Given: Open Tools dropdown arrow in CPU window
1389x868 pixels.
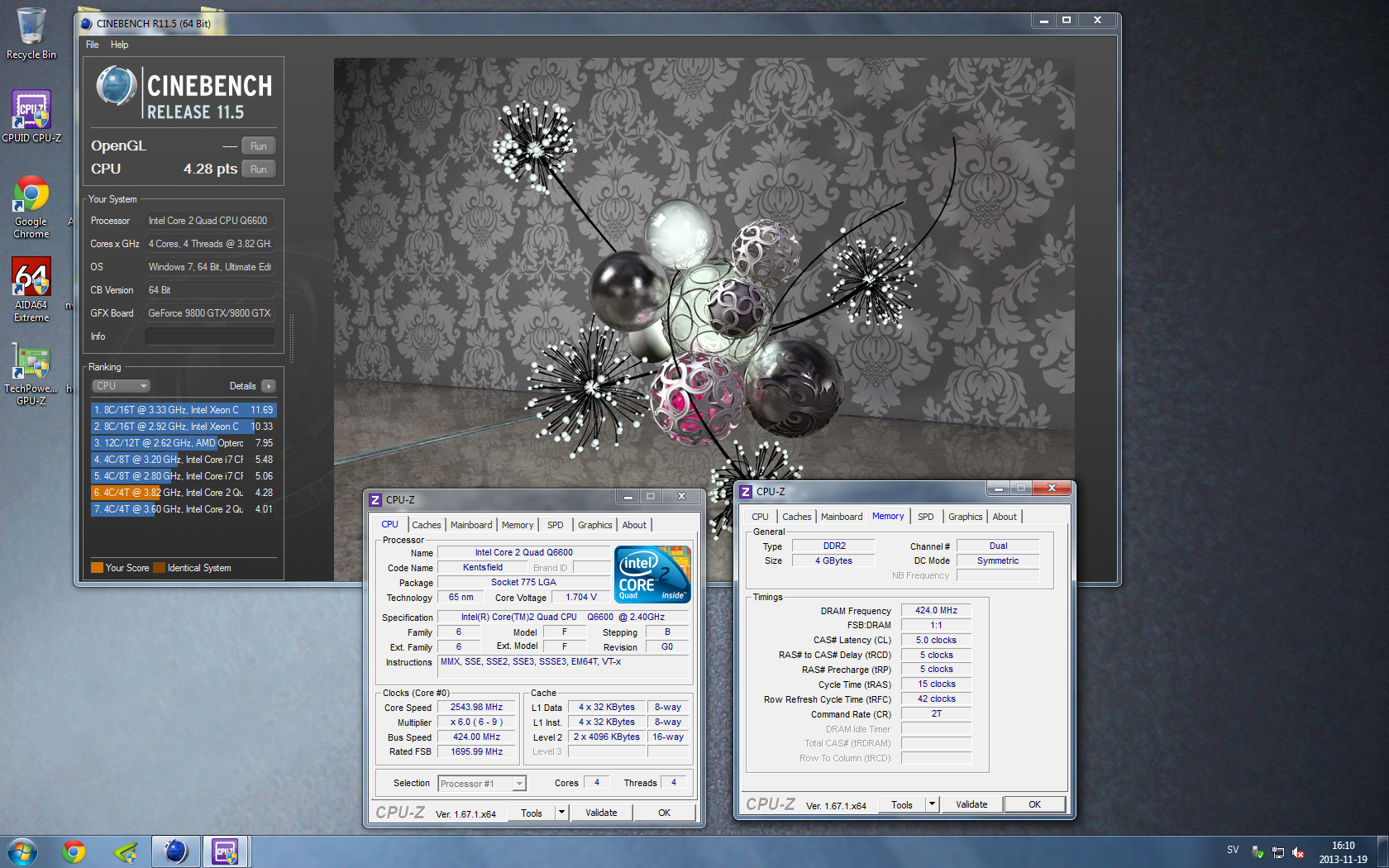Looking at the screenshot, I should [561, 813].
